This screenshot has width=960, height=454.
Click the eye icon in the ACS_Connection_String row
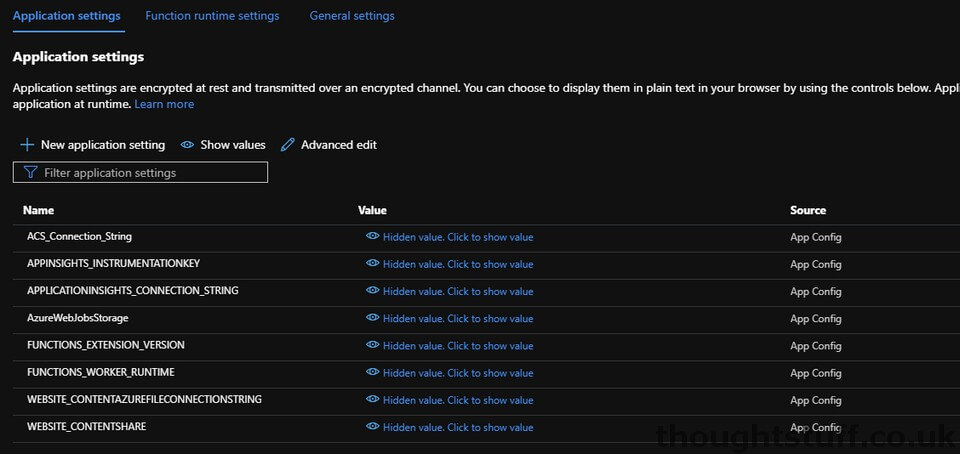(x=372, y=236)
